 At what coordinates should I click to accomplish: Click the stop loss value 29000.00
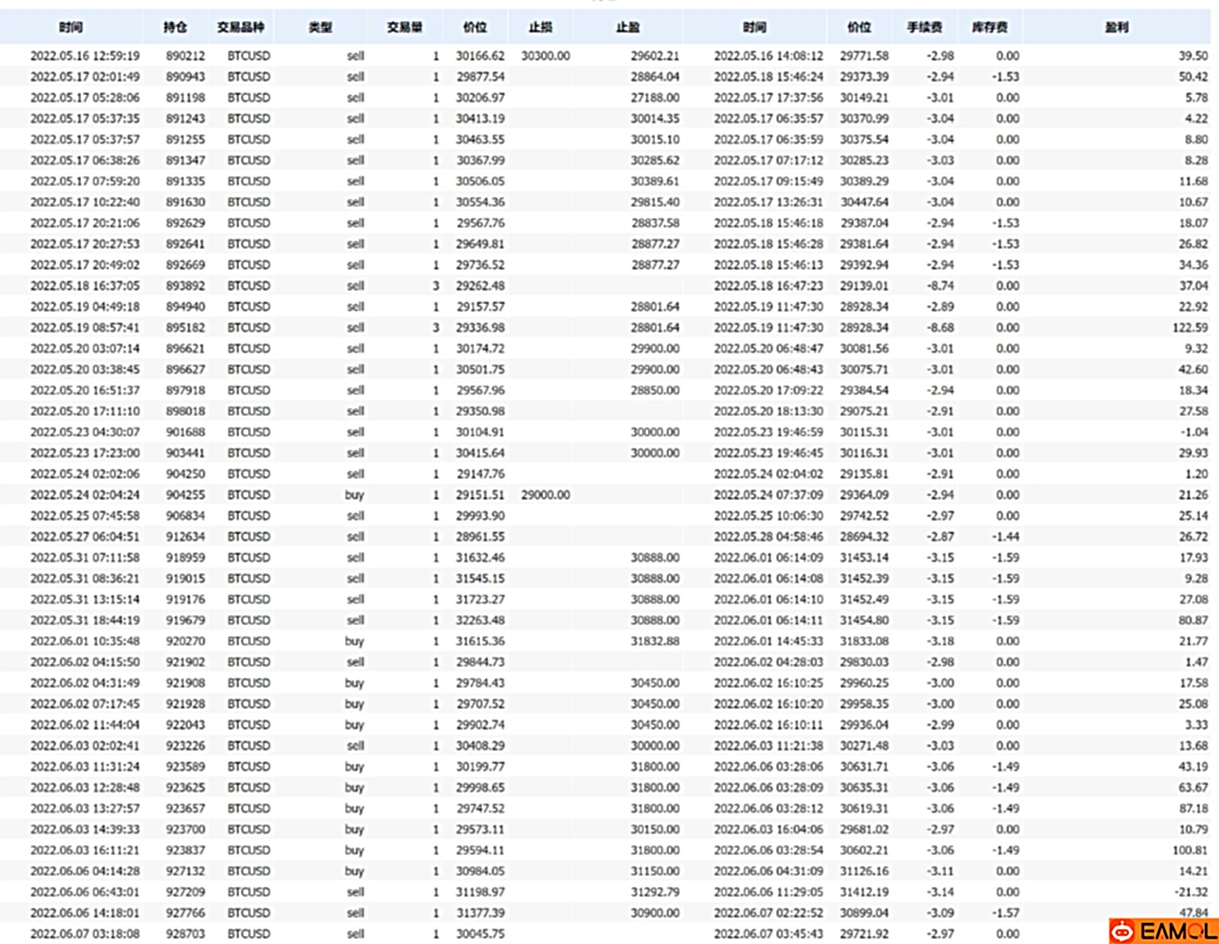click(546, 495)
